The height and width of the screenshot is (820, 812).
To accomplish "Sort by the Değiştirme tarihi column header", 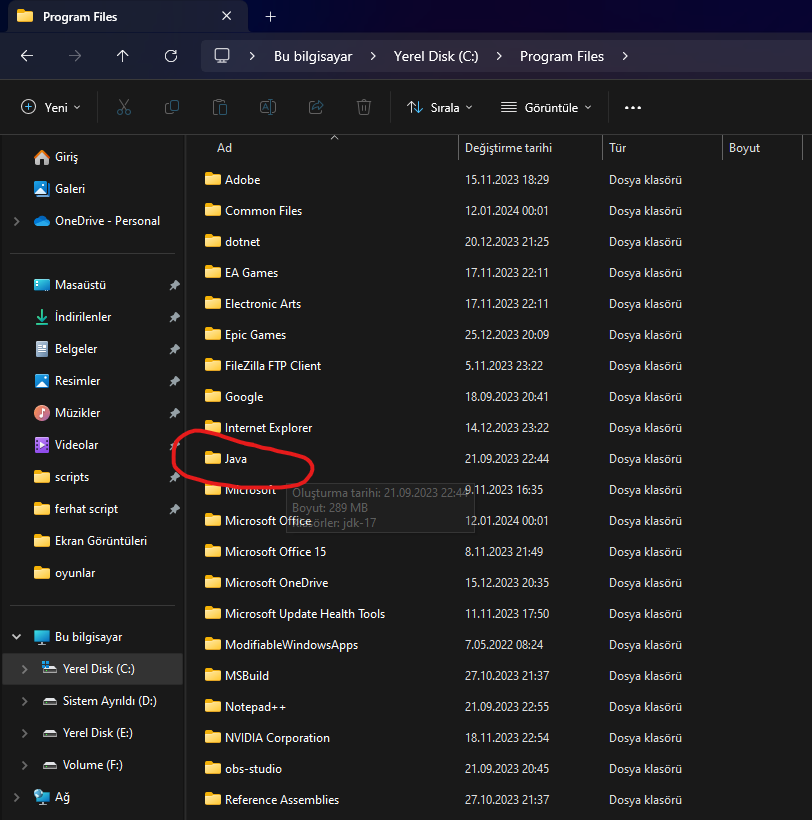I will [x=508, y=148].
